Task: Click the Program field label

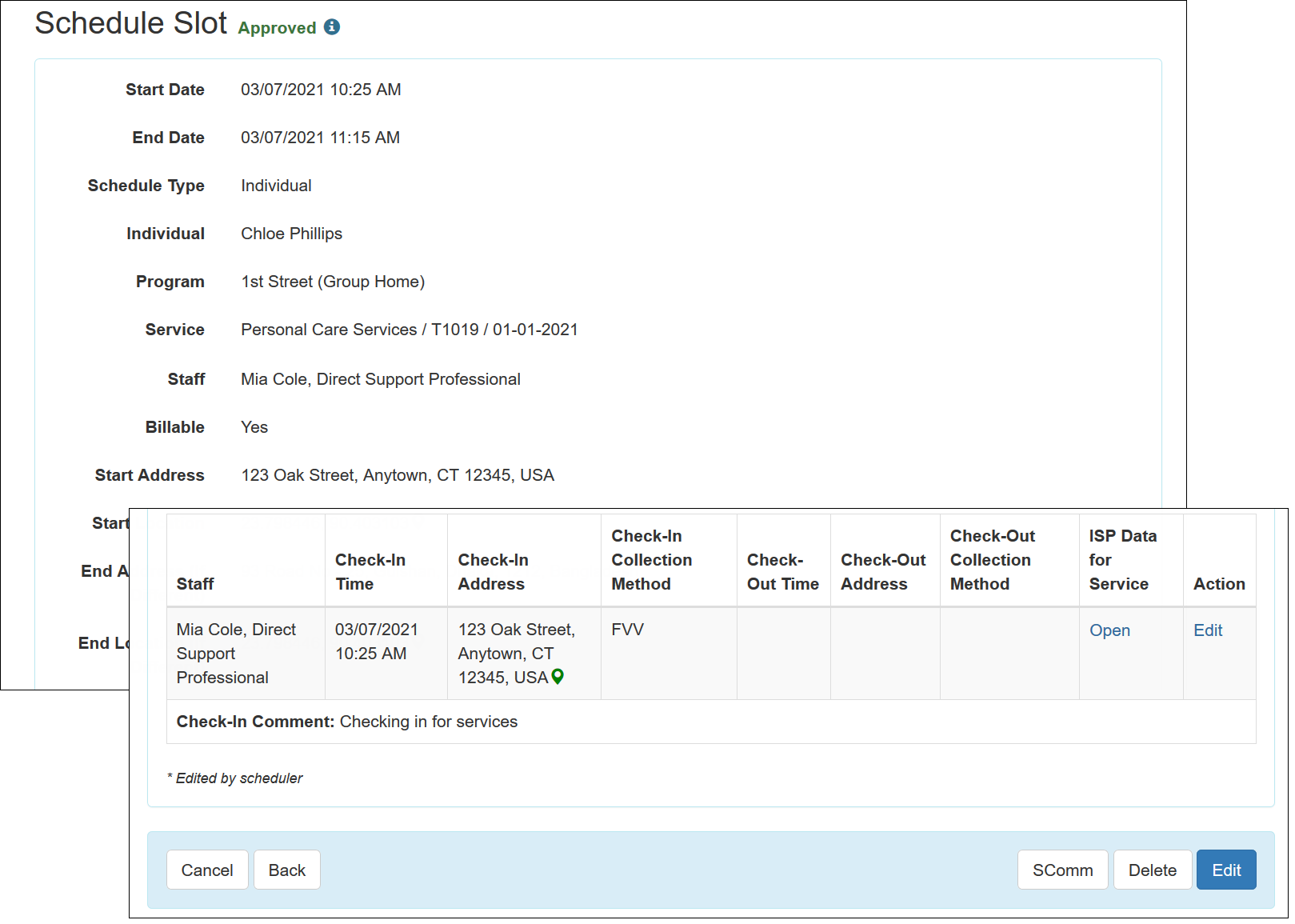Action: (x=170, y=282)
